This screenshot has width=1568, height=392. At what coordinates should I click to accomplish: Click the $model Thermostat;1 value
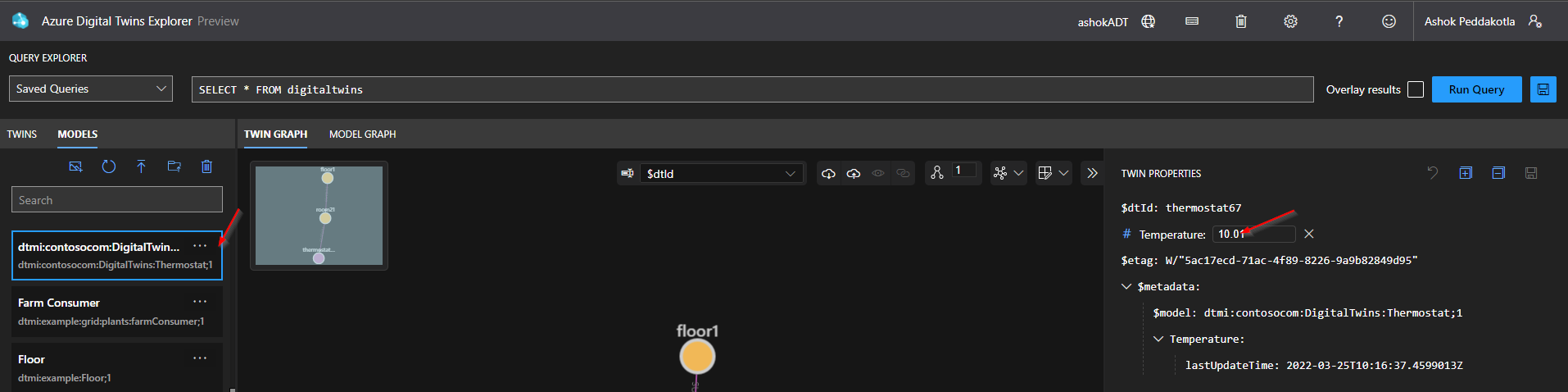point(1333,312)
